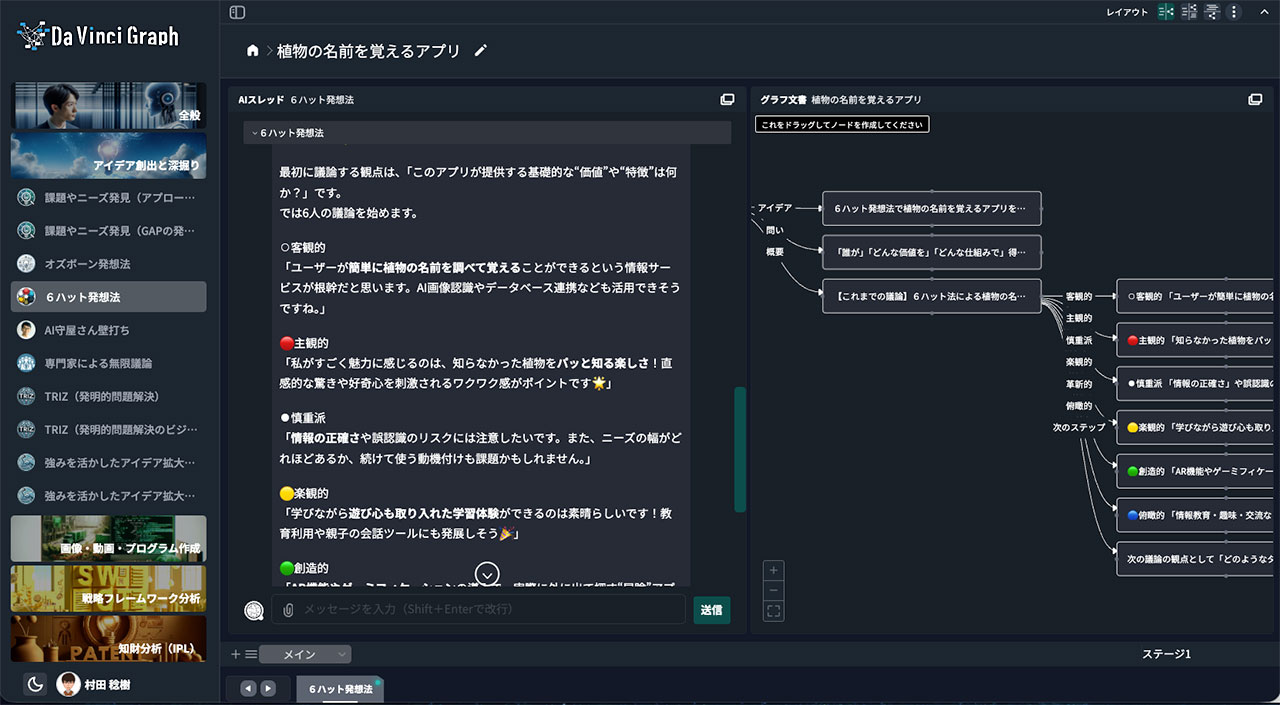Pop out the AIスレッド panel window icon

point(727,100)
